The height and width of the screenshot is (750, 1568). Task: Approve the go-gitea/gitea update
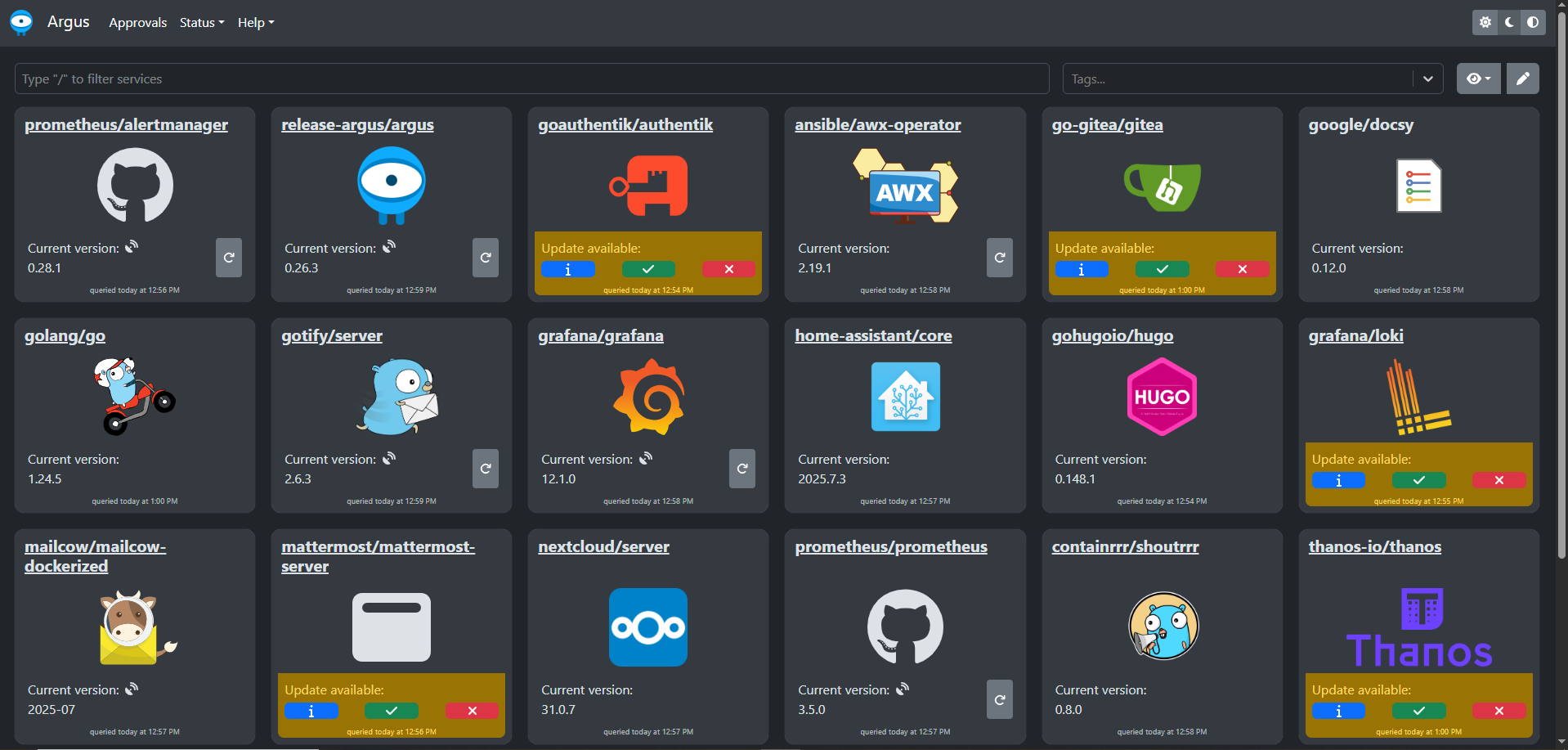(1162, 269)
